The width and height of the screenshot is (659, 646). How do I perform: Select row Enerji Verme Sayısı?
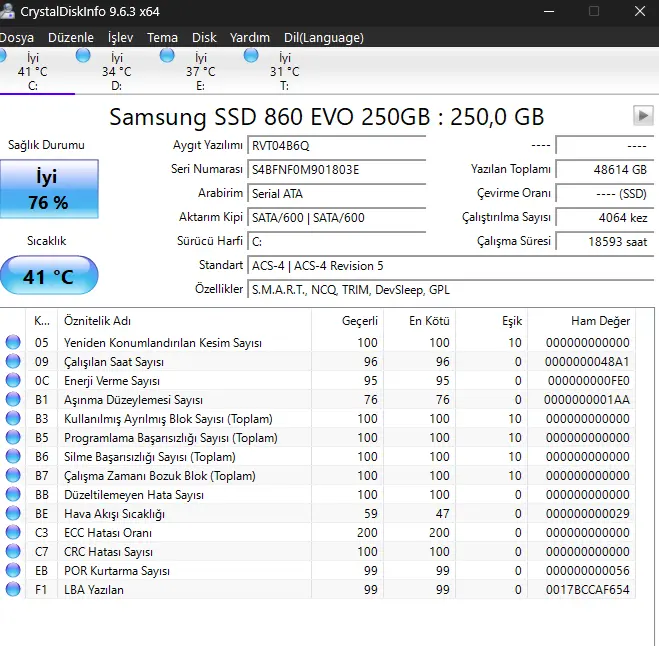(318, 380)
